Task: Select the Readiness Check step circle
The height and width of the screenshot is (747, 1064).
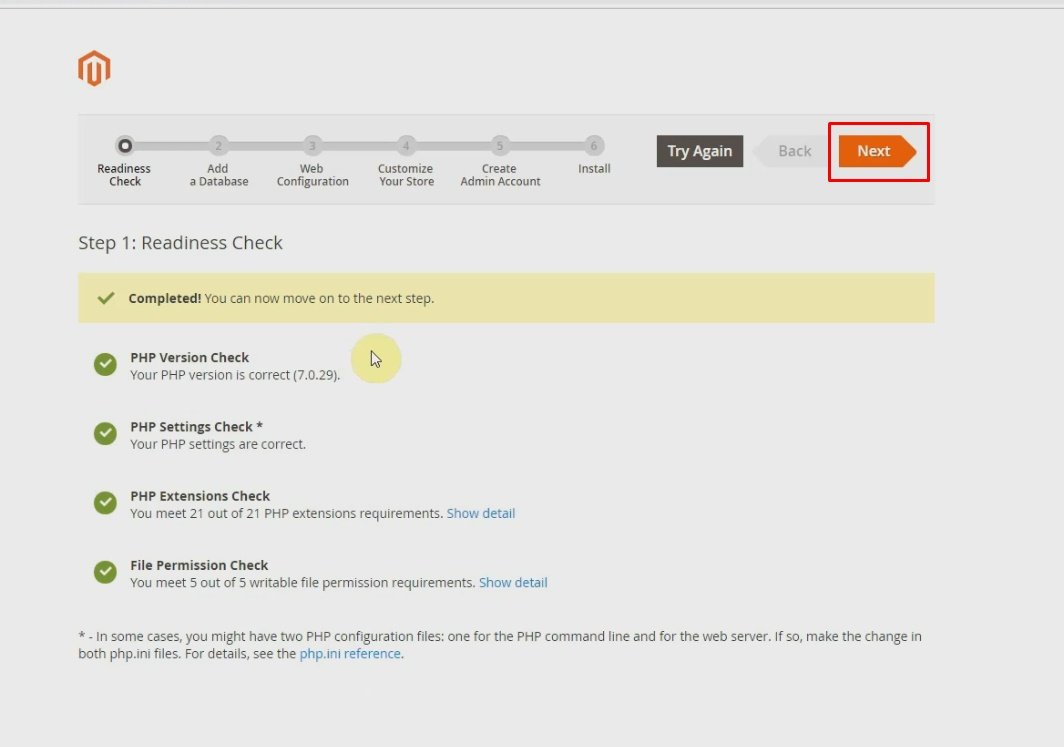Action: [125, 145]
